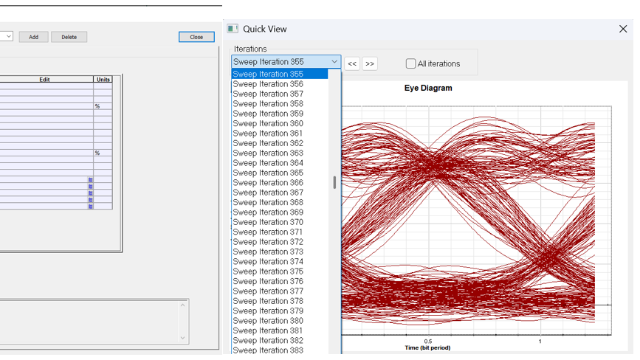
Task: Select Sweep Iteration 374 in the list
Action: coord(280,262)
